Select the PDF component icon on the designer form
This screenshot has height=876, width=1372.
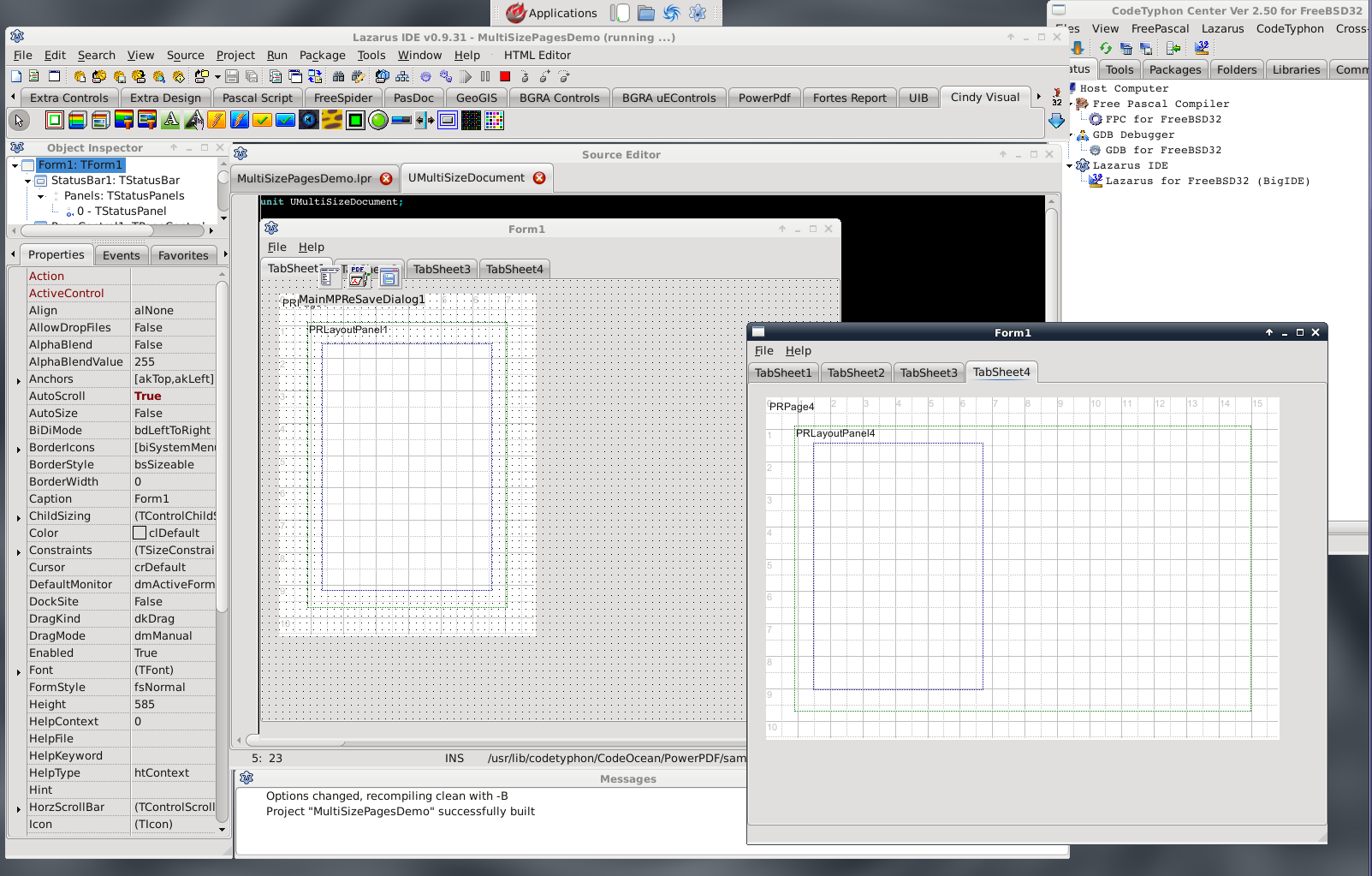359,276
